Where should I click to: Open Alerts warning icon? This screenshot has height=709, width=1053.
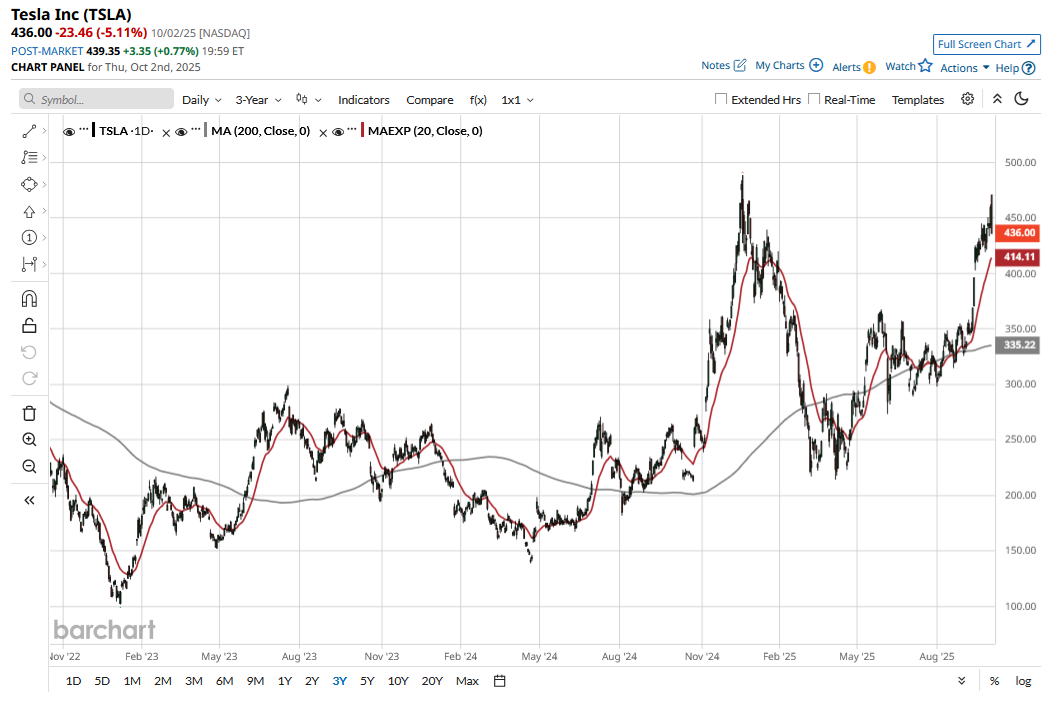(870, 67)
